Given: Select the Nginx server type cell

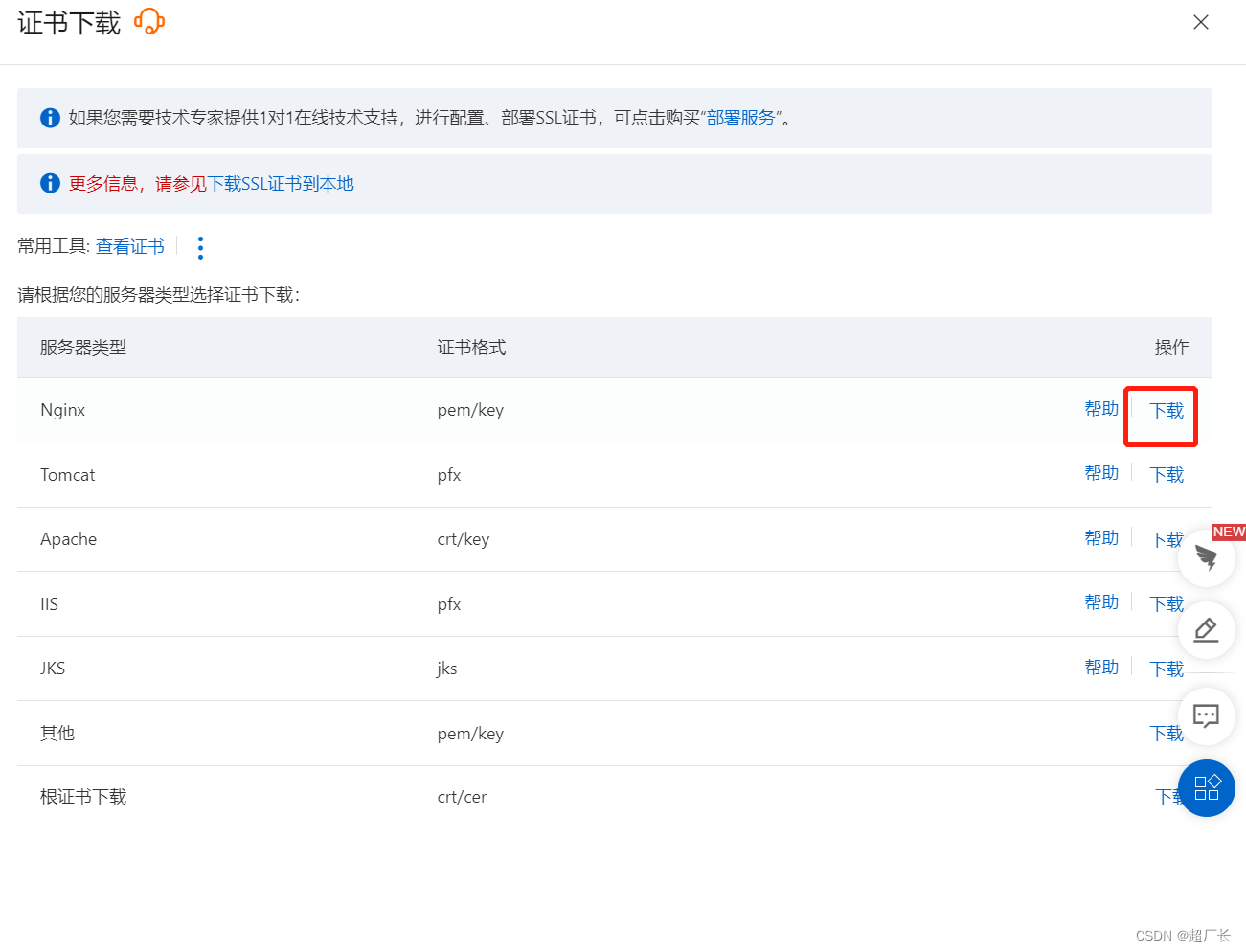Looking at the screenshot, I should tap(63, 410).
